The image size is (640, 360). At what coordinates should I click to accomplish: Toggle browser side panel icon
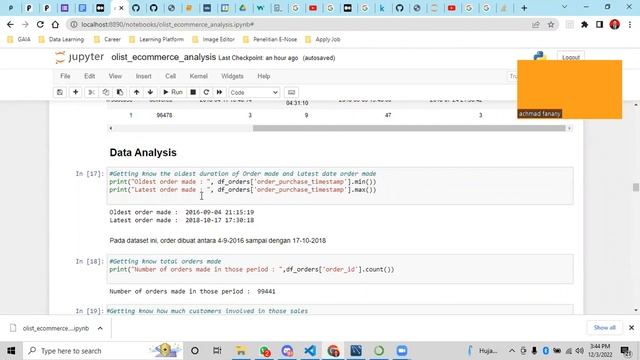[599, 24]
